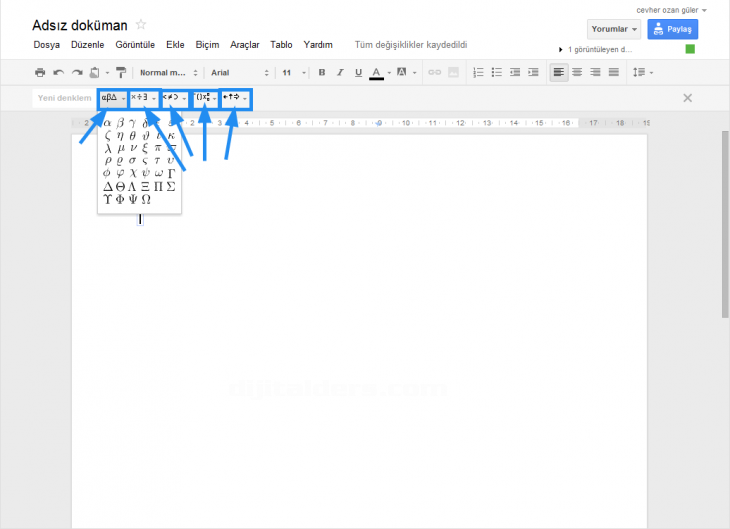This screenshot has height=529, width=730.
Task: Toggle the bulleted list
Action: [497, 73]
